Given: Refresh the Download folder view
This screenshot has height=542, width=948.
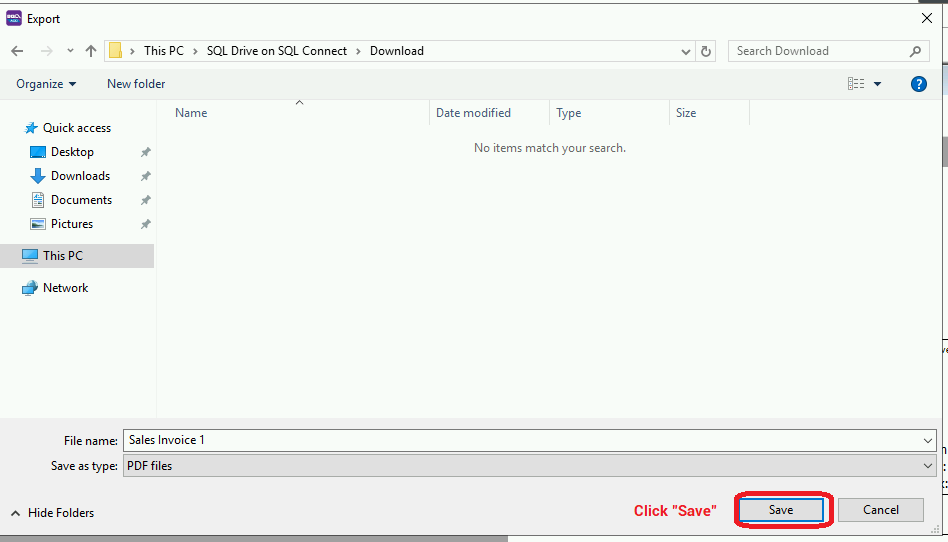Looking at the screenshot, I should point(706,51).
